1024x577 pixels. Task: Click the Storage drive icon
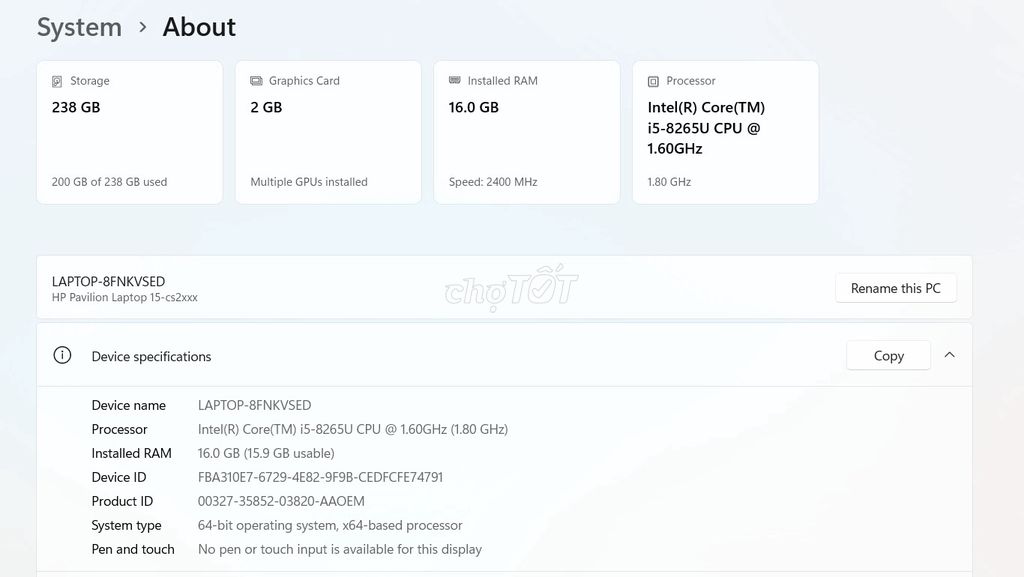point(58,81)
